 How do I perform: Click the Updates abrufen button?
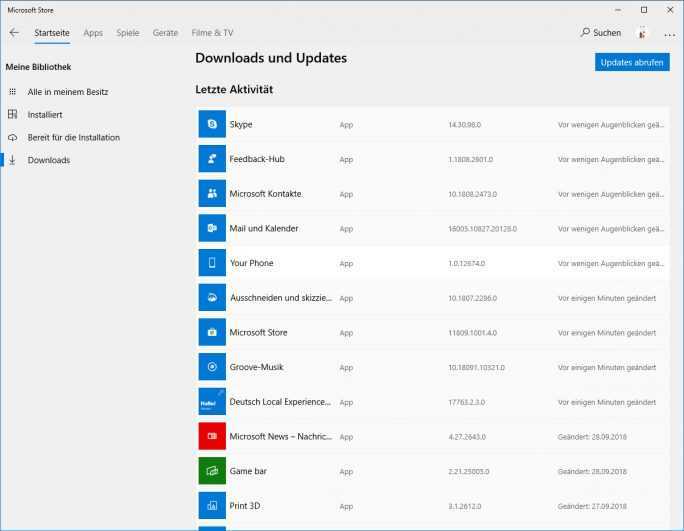632,62
